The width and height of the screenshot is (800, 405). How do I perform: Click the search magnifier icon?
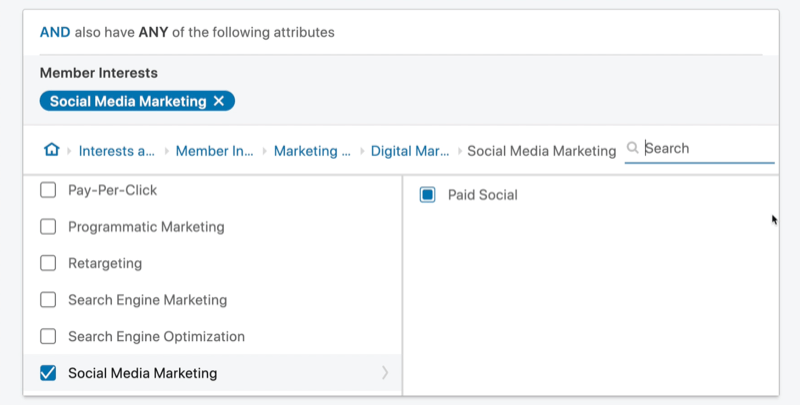coord(632,148)
